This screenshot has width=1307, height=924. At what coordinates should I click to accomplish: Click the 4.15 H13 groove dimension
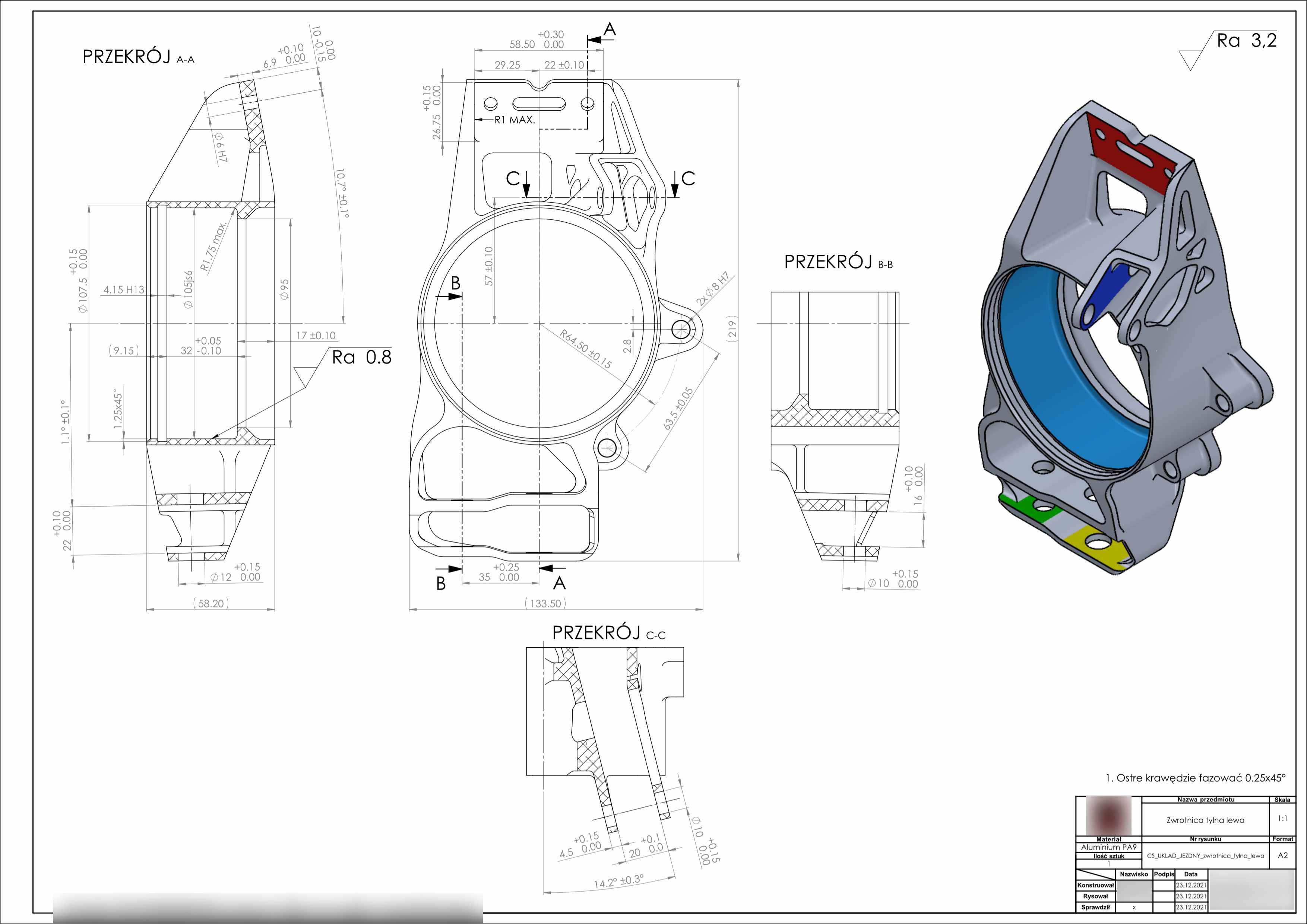(124, 290)
